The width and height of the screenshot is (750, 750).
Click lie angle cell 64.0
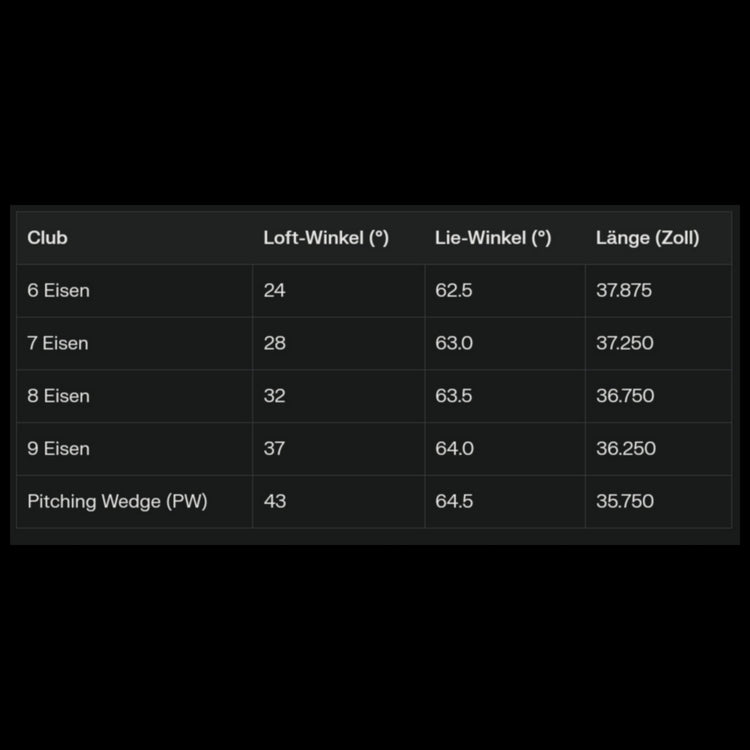pos(454,449)
